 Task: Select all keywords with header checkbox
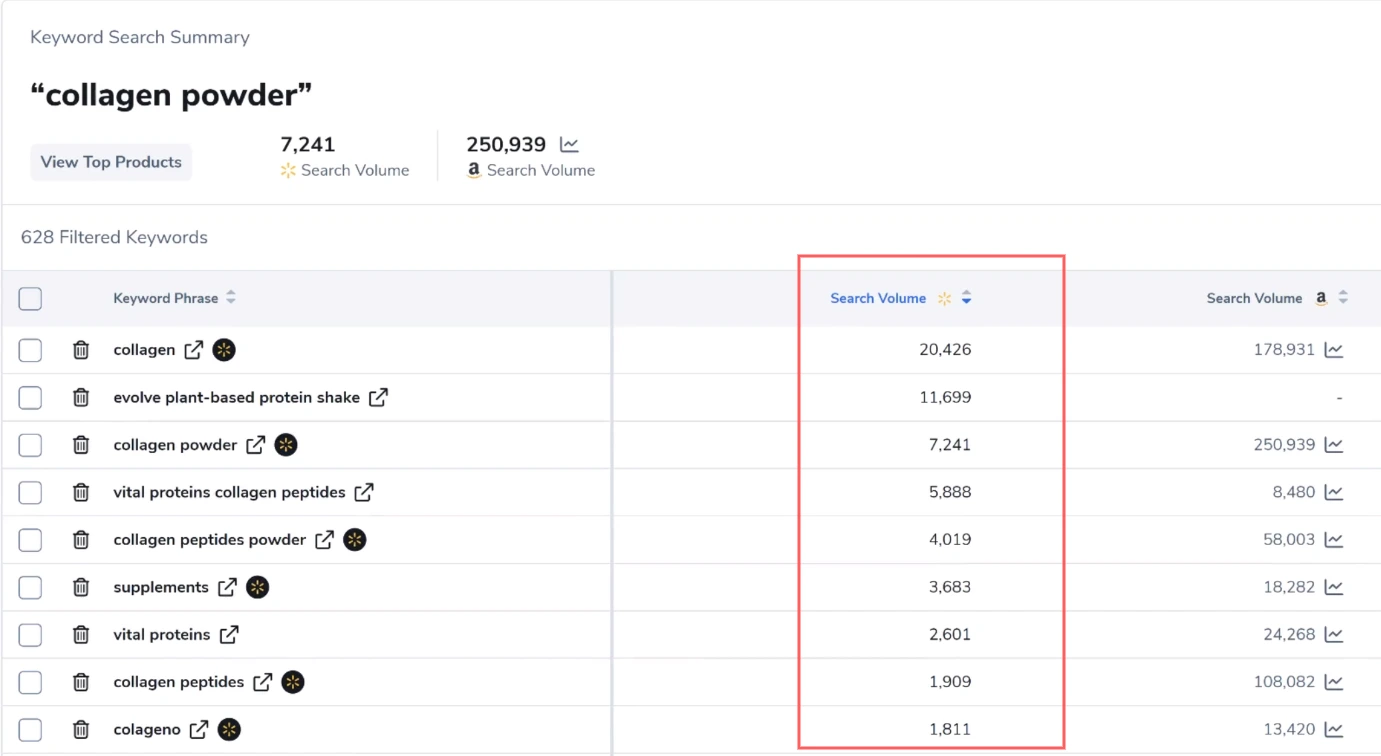30,298
